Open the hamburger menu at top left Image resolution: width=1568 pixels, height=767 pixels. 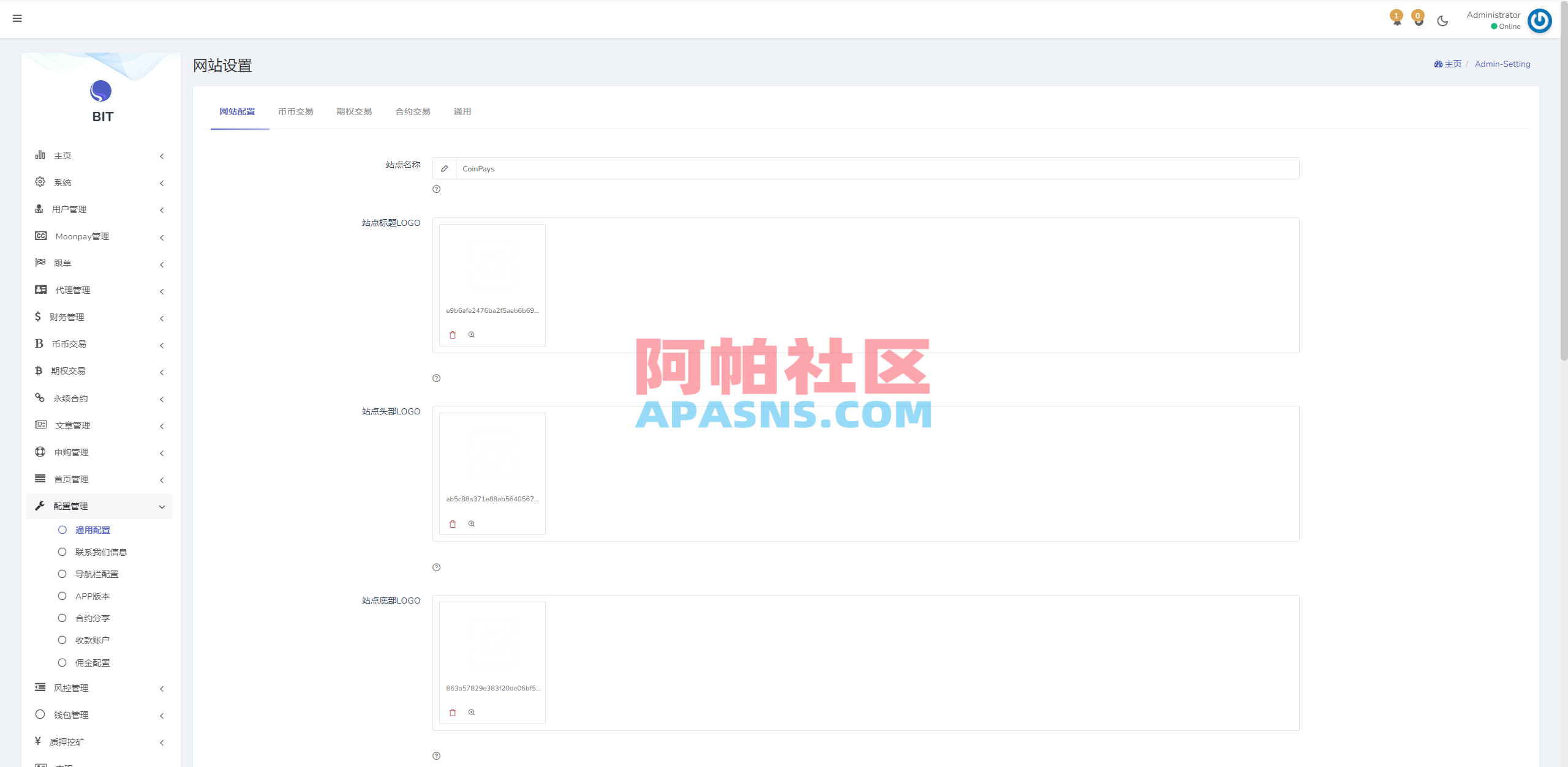click(x=17, y=19)
